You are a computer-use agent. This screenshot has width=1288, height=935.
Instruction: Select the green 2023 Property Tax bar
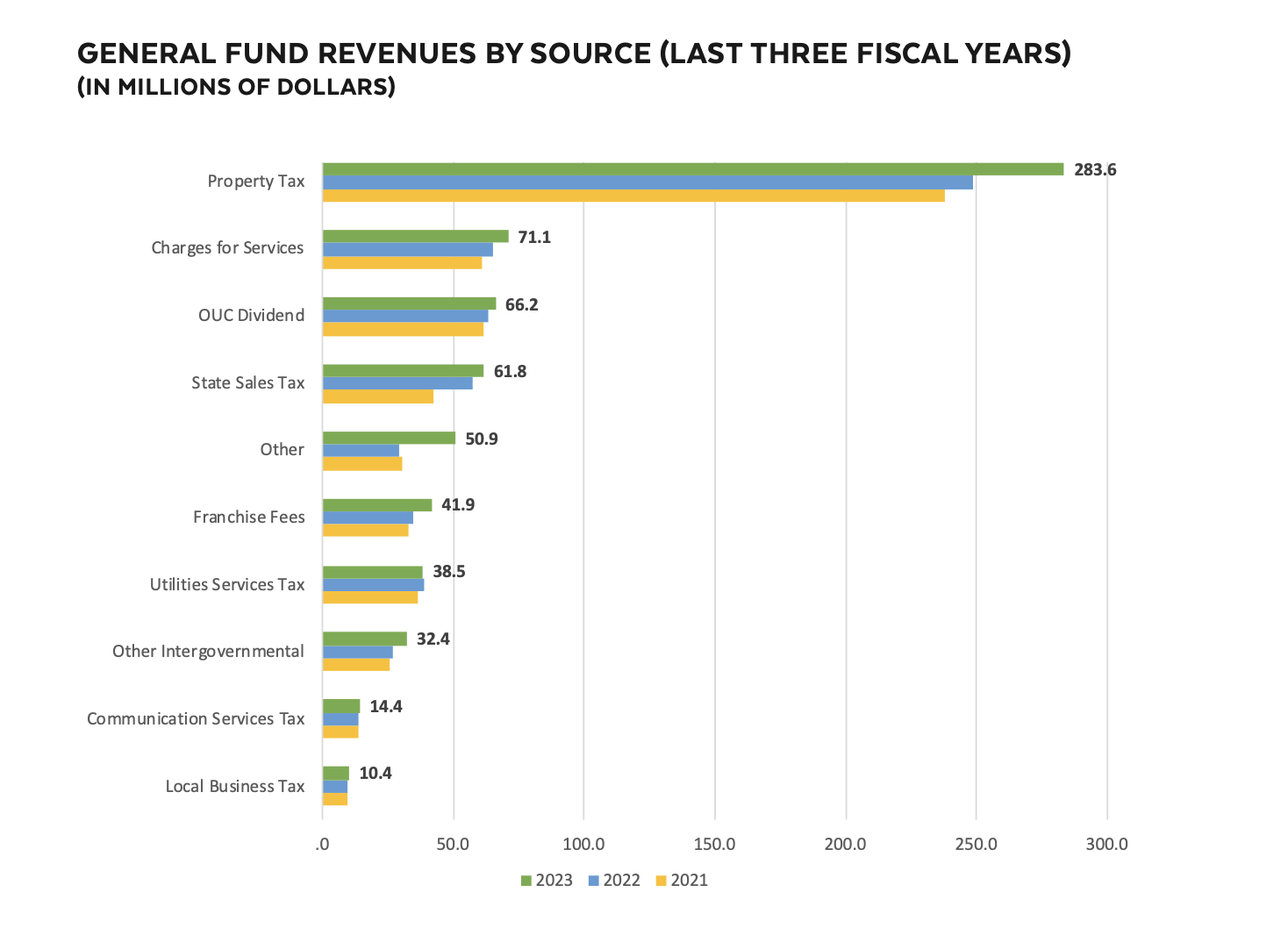693,169
